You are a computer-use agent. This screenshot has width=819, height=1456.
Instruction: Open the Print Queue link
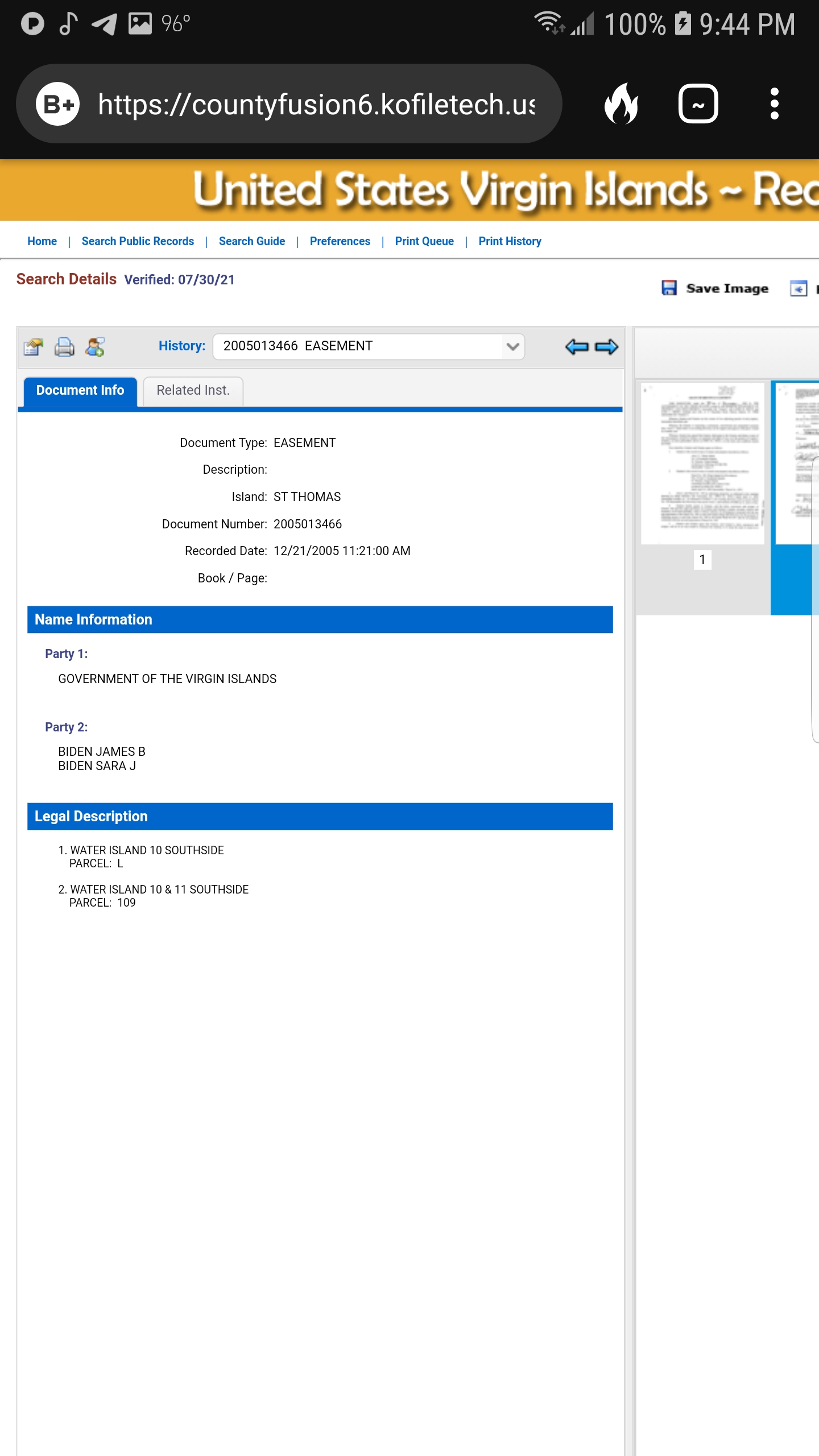(424, 241)
